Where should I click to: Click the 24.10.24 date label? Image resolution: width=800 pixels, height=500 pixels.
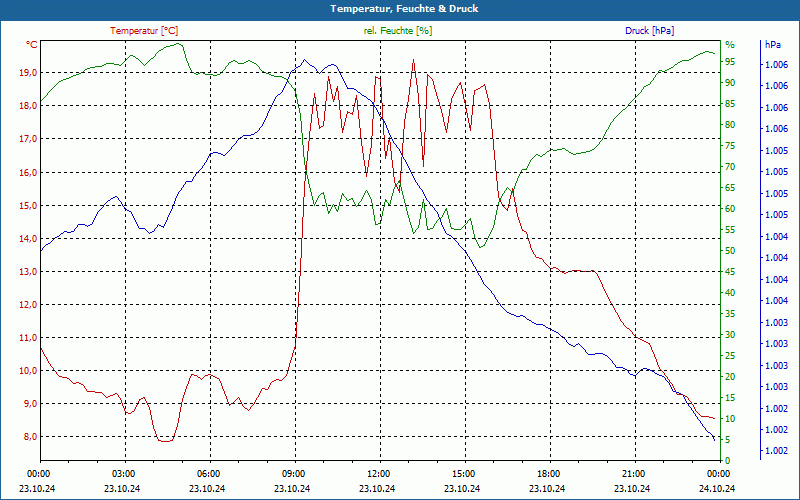717,488
